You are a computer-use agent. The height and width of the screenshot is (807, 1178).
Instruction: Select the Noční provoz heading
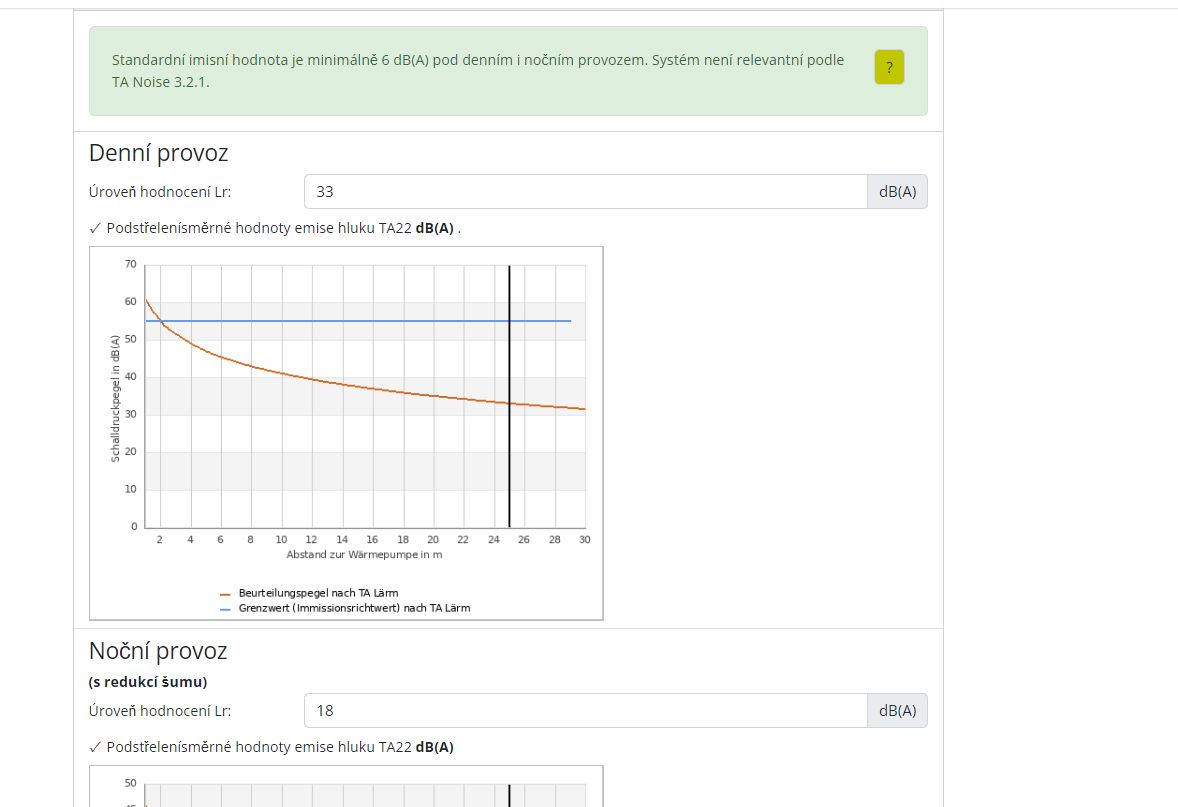point(158,651)
